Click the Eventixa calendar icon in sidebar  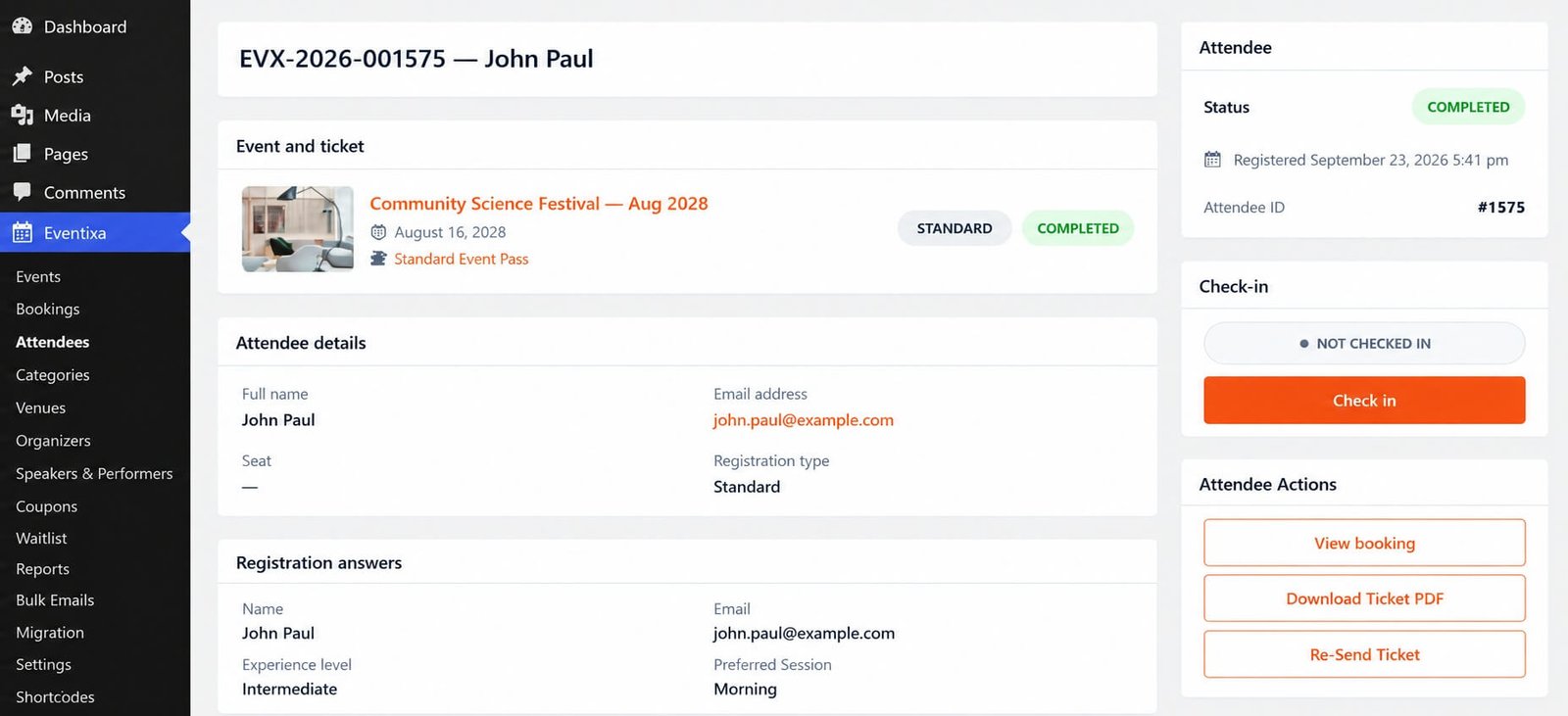pyautogui.click(x=23, y=233)
